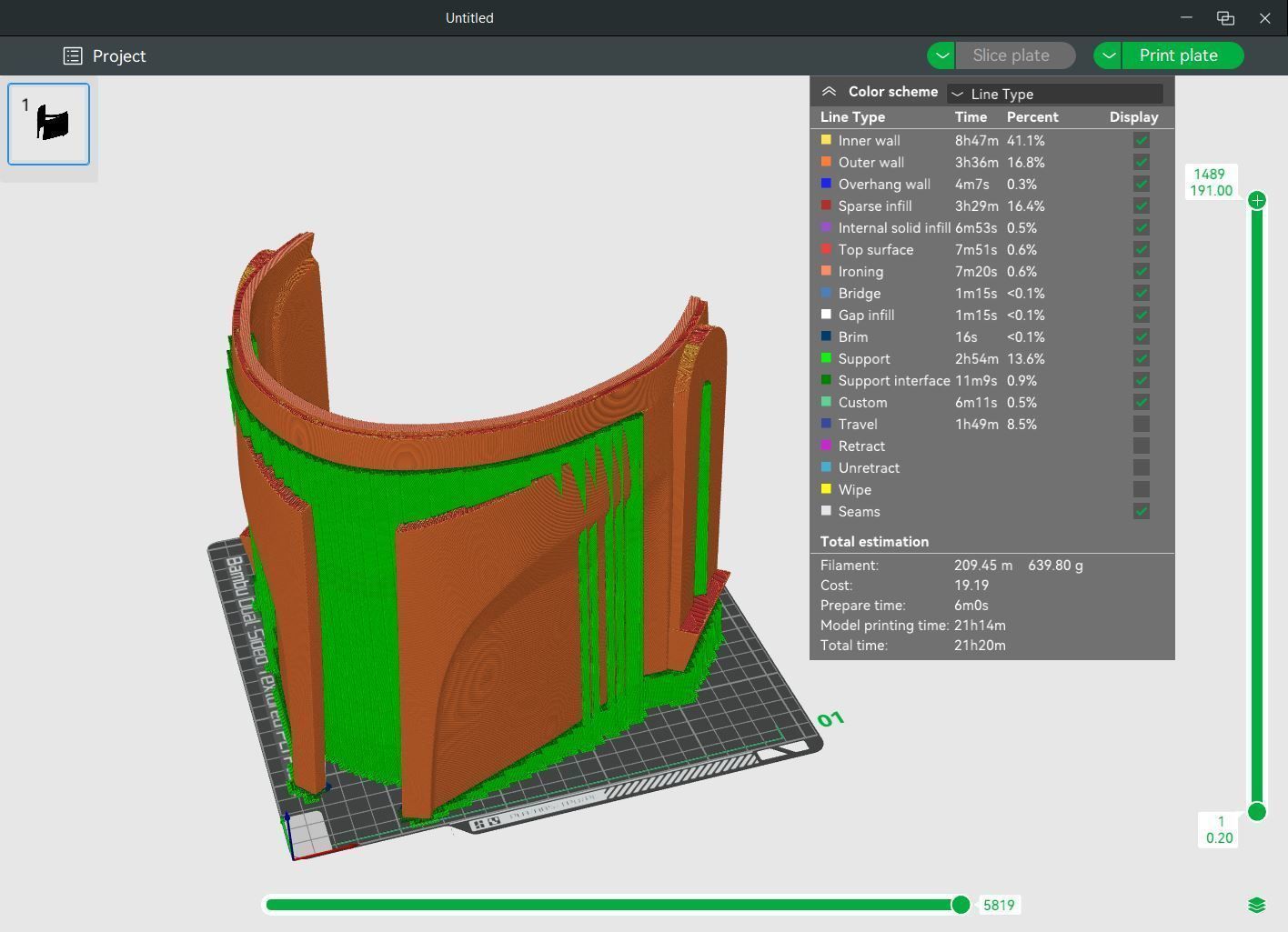Click the Travel color swatch
This screenshot has width=1288, height=932.
pyautogui.click(x=826, y=424)
